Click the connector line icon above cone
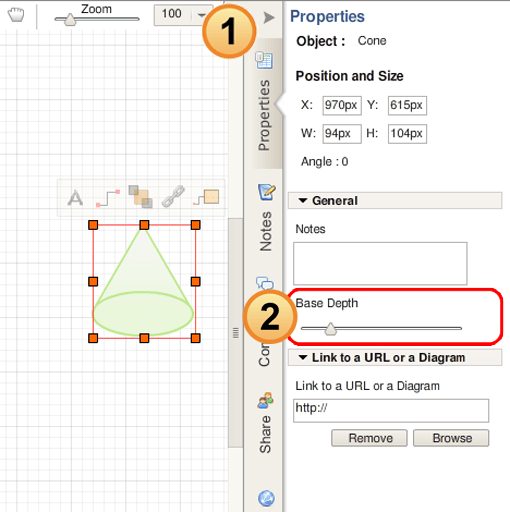This screenshot has height=512, width=510. tap(108, 198)
